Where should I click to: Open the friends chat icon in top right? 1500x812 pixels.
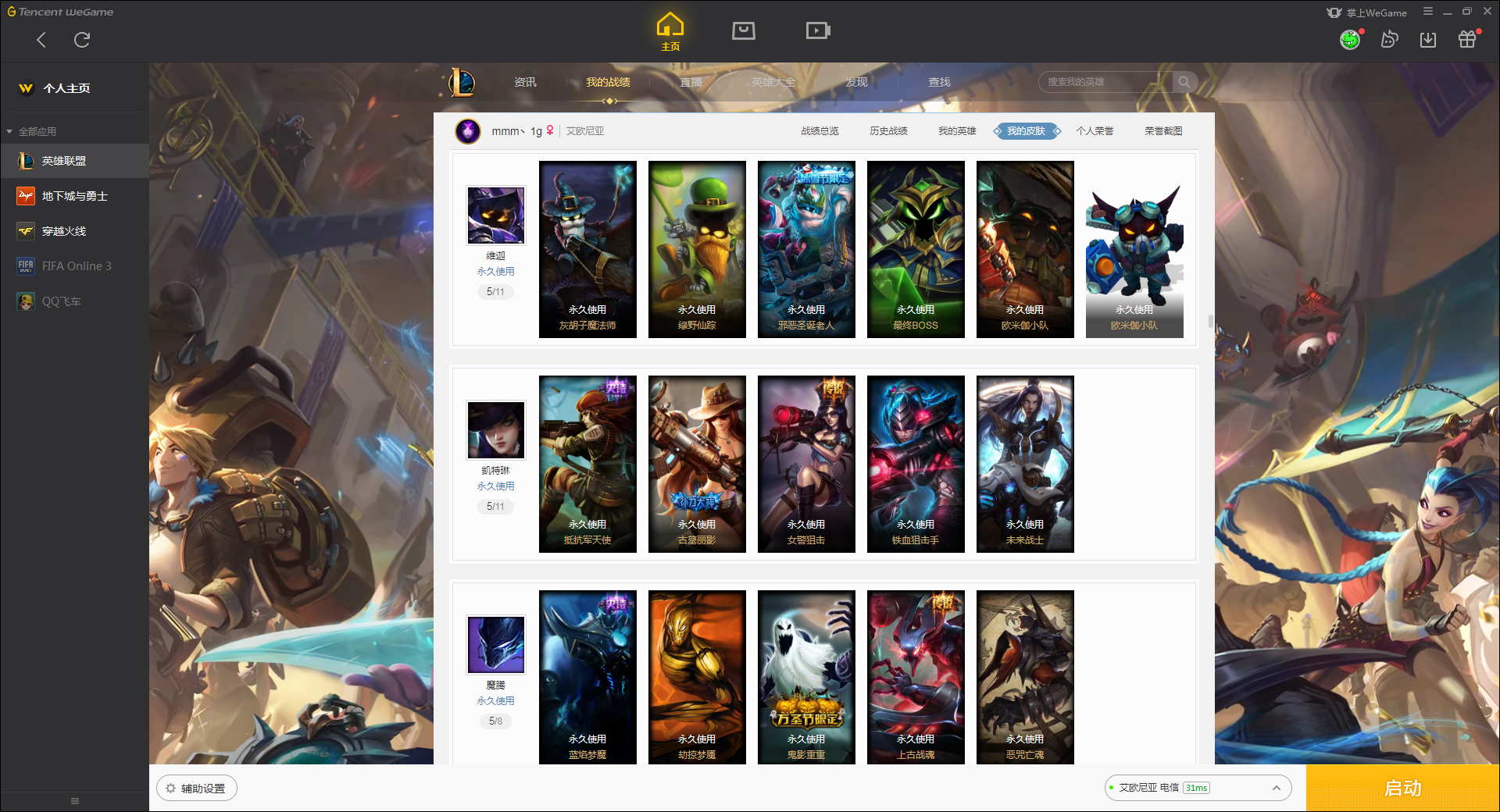[1389, 39]
